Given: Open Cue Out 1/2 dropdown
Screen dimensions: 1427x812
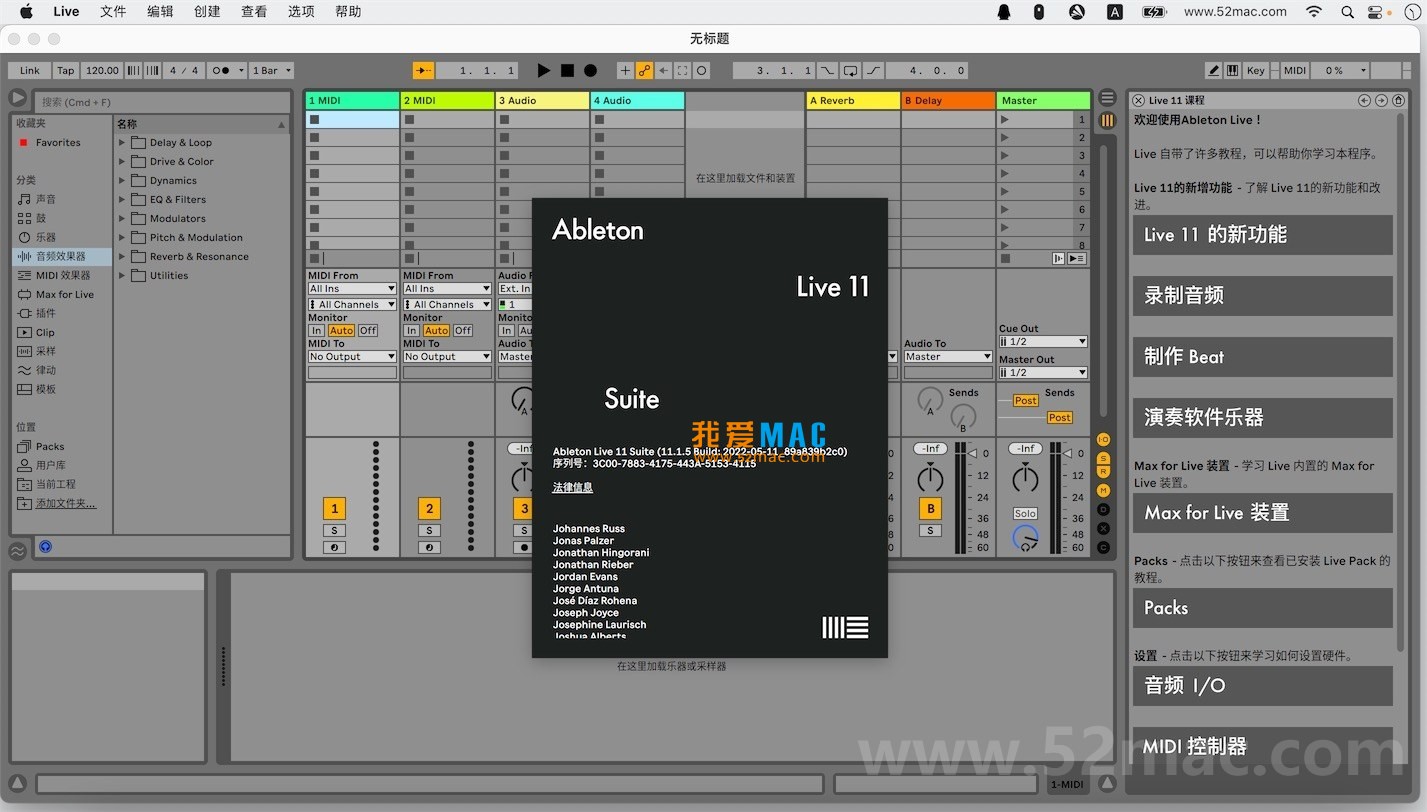Looking at the screenshot, I should click(1043, 342).
